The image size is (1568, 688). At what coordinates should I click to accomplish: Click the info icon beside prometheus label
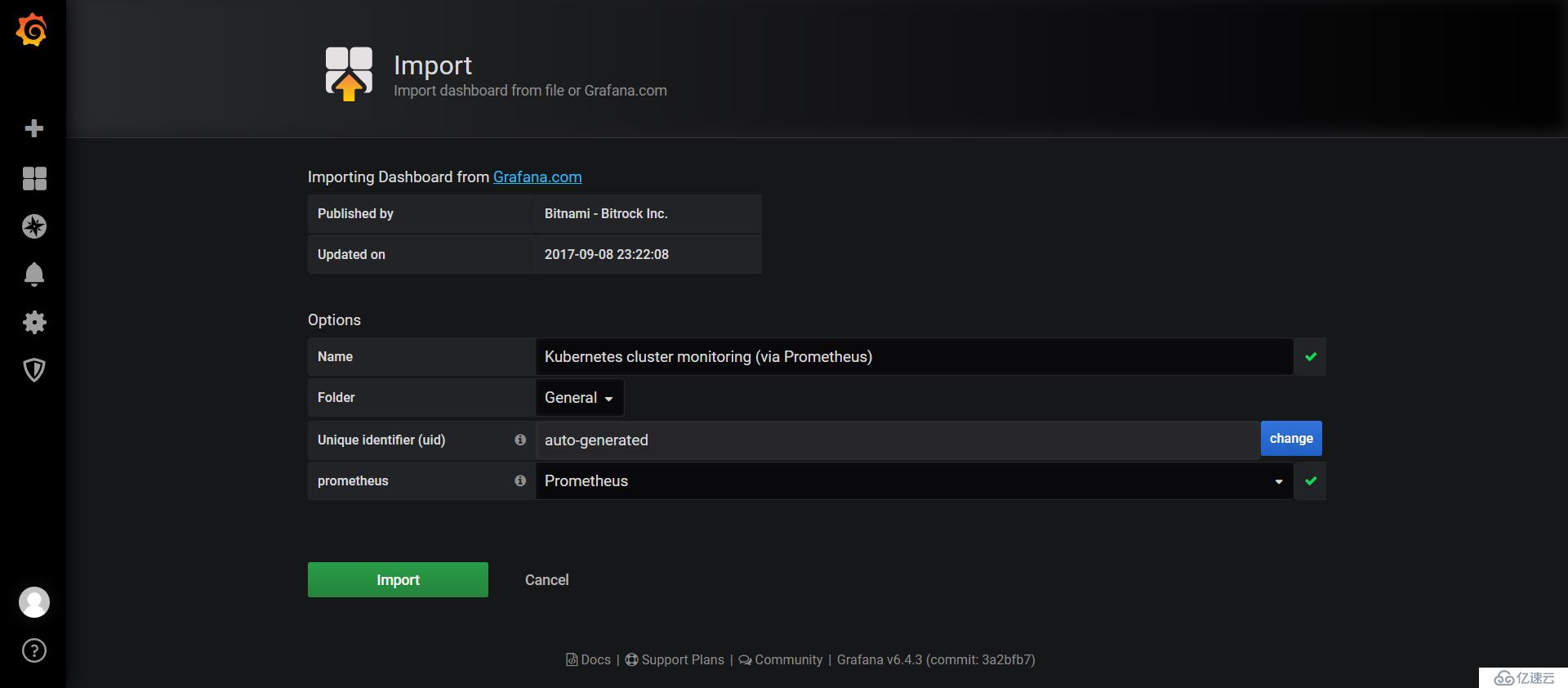520,480
